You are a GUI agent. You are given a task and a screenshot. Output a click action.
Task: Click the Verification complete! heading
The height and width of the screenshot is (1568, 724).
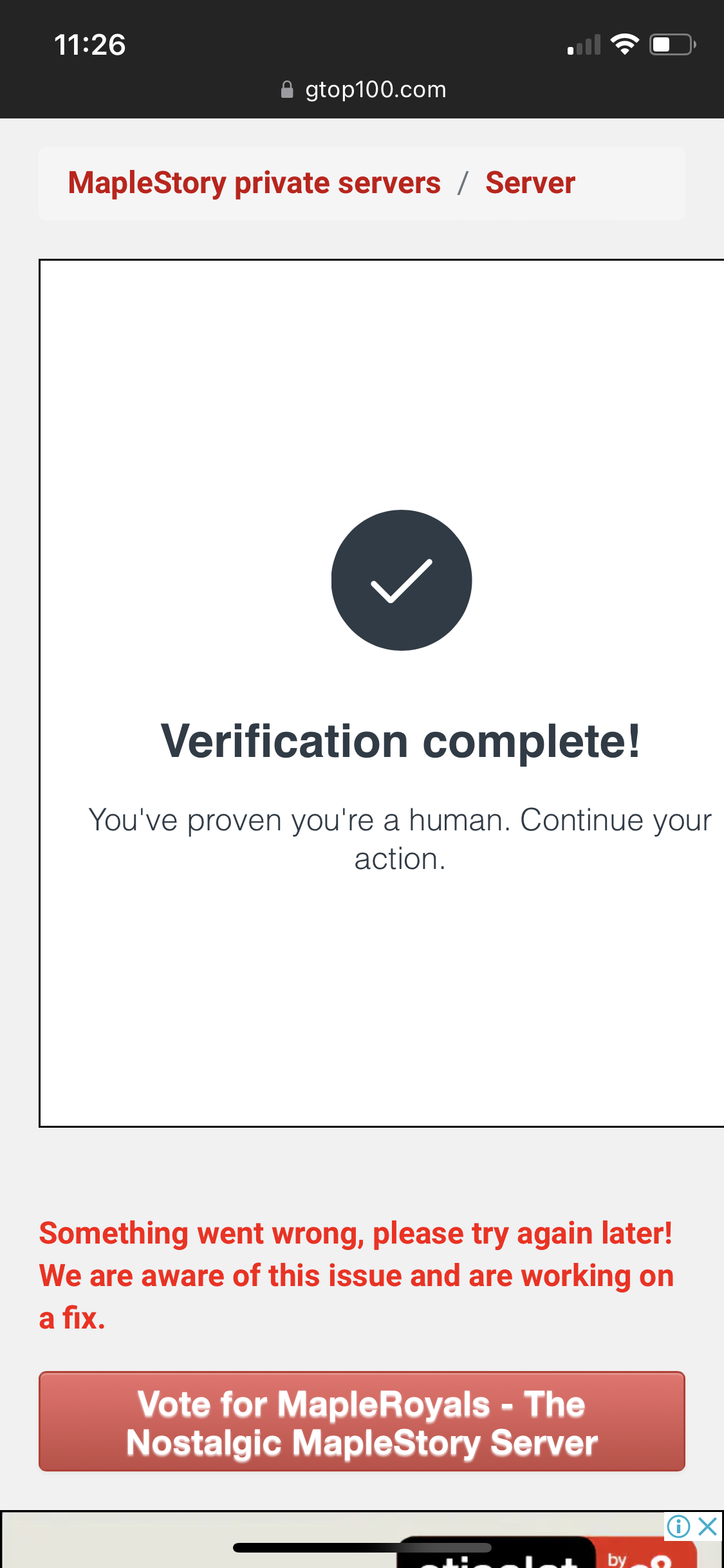pyautogui.click(x=400, y=742)
